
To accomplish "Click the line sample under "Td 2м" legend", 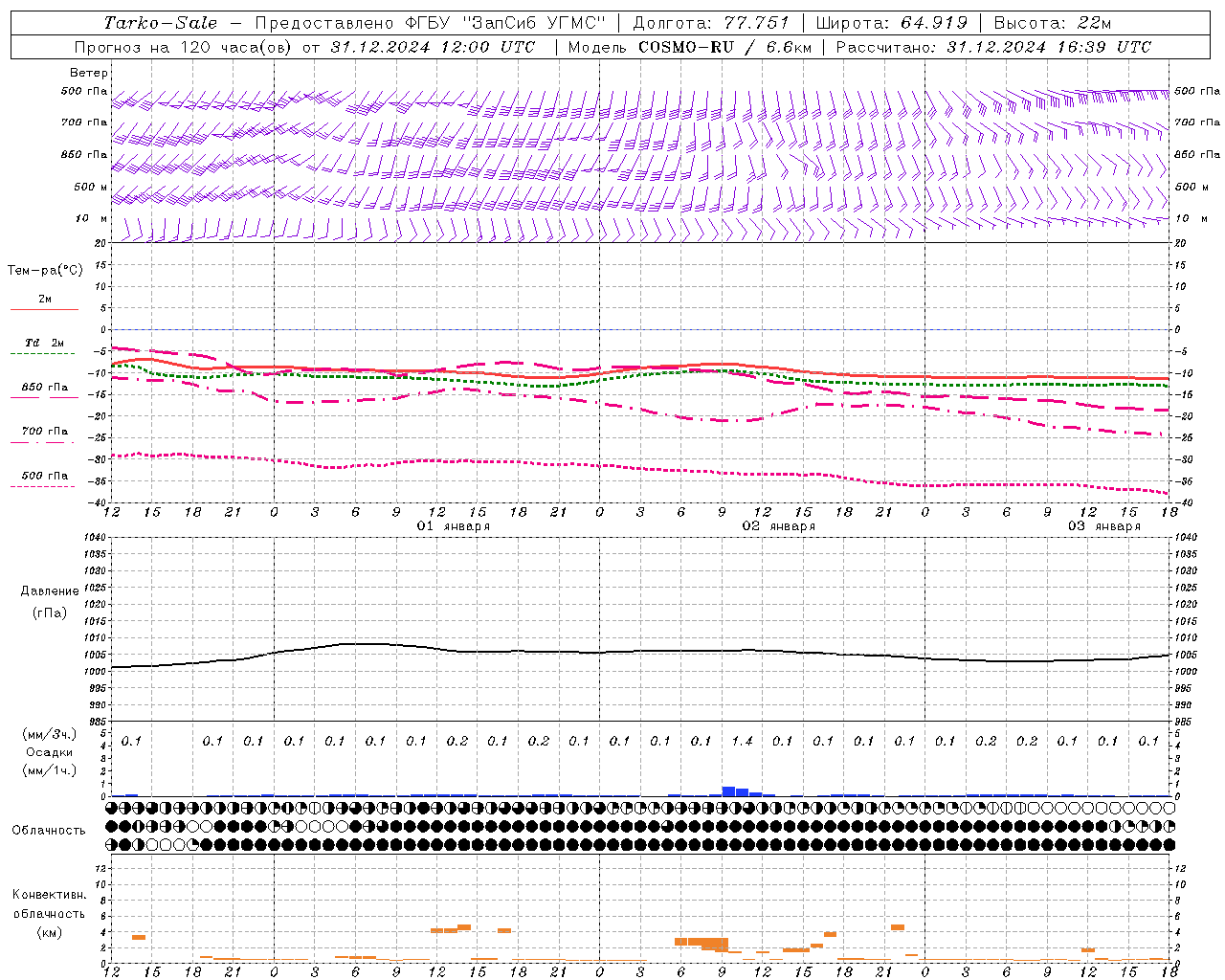I will tap(43, 354).
